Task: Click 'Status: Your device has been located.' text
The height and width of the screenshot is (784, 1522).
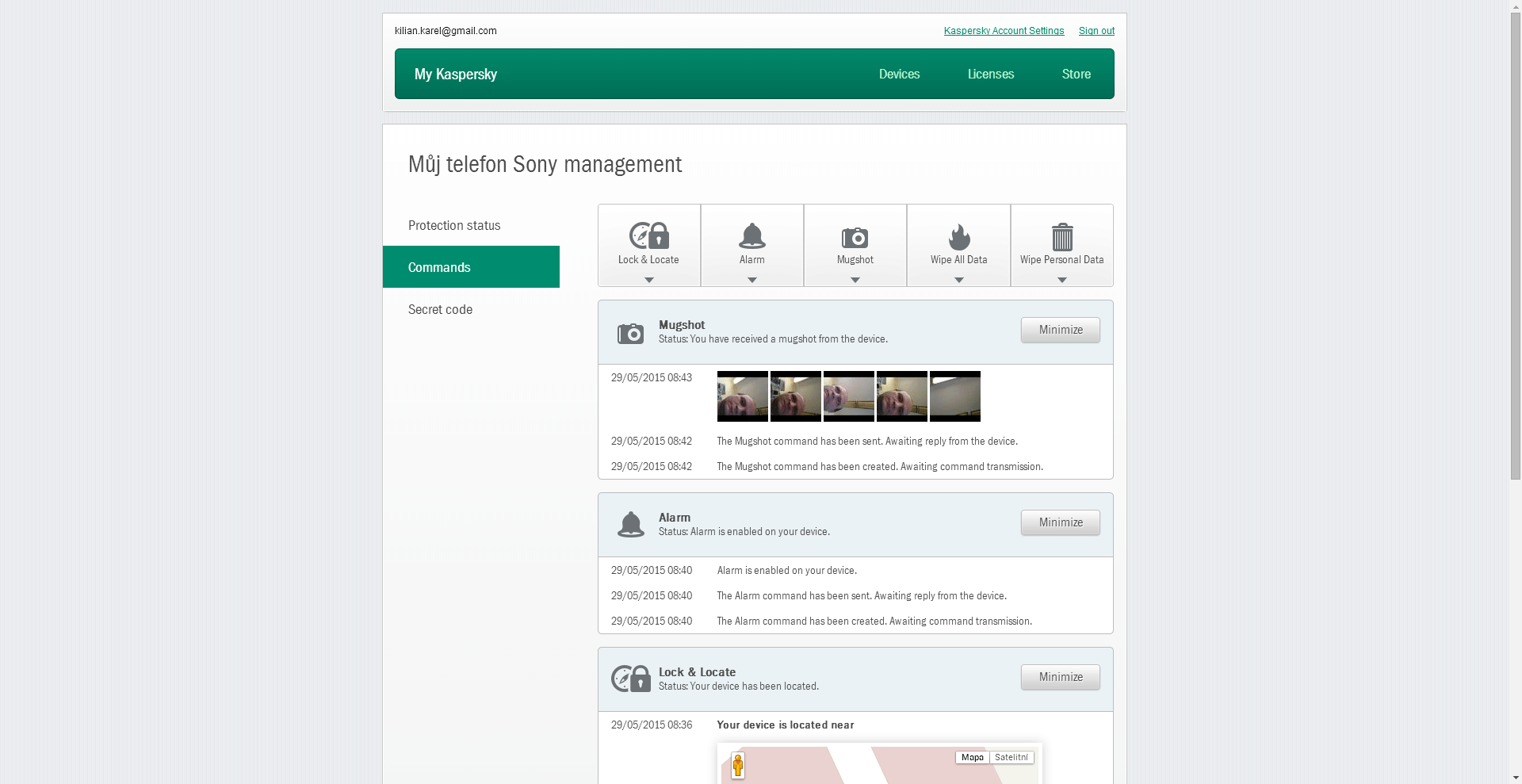Action: 739,686
